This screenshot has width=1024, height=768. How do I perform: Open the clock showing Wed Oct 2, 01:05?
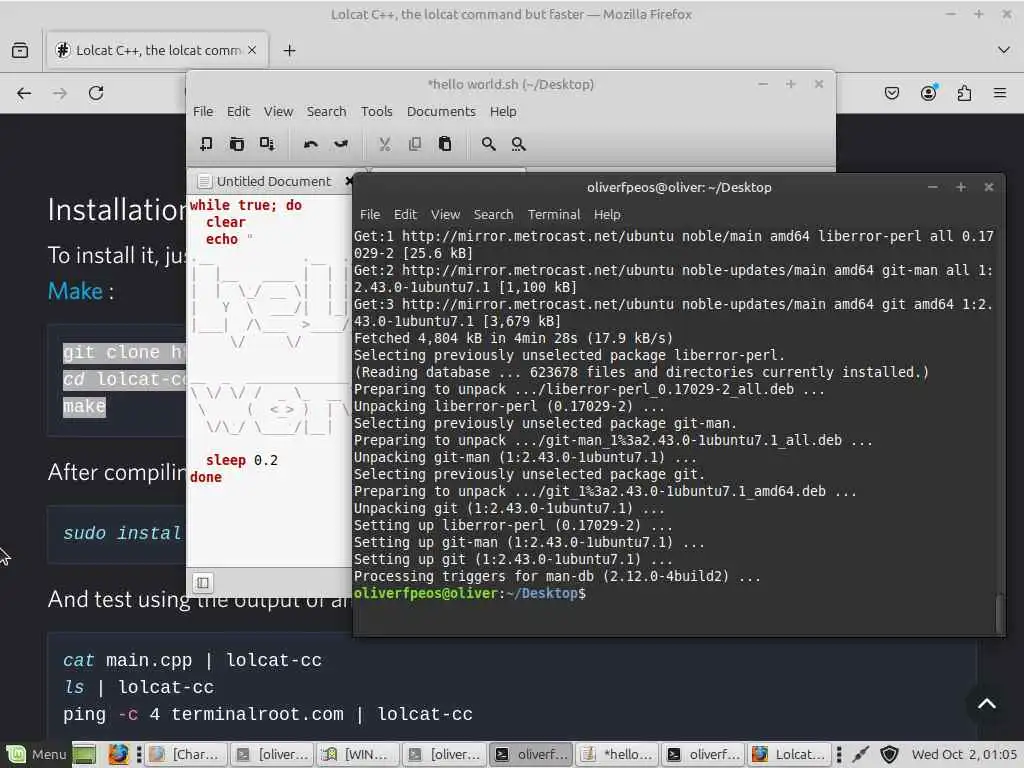[x=964, y=754]
